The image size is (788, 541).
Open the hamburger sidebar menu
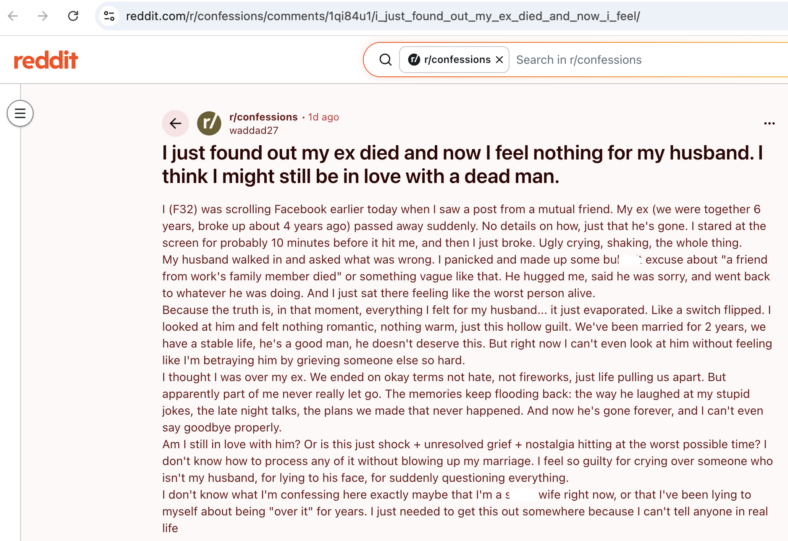pos(20,114)
